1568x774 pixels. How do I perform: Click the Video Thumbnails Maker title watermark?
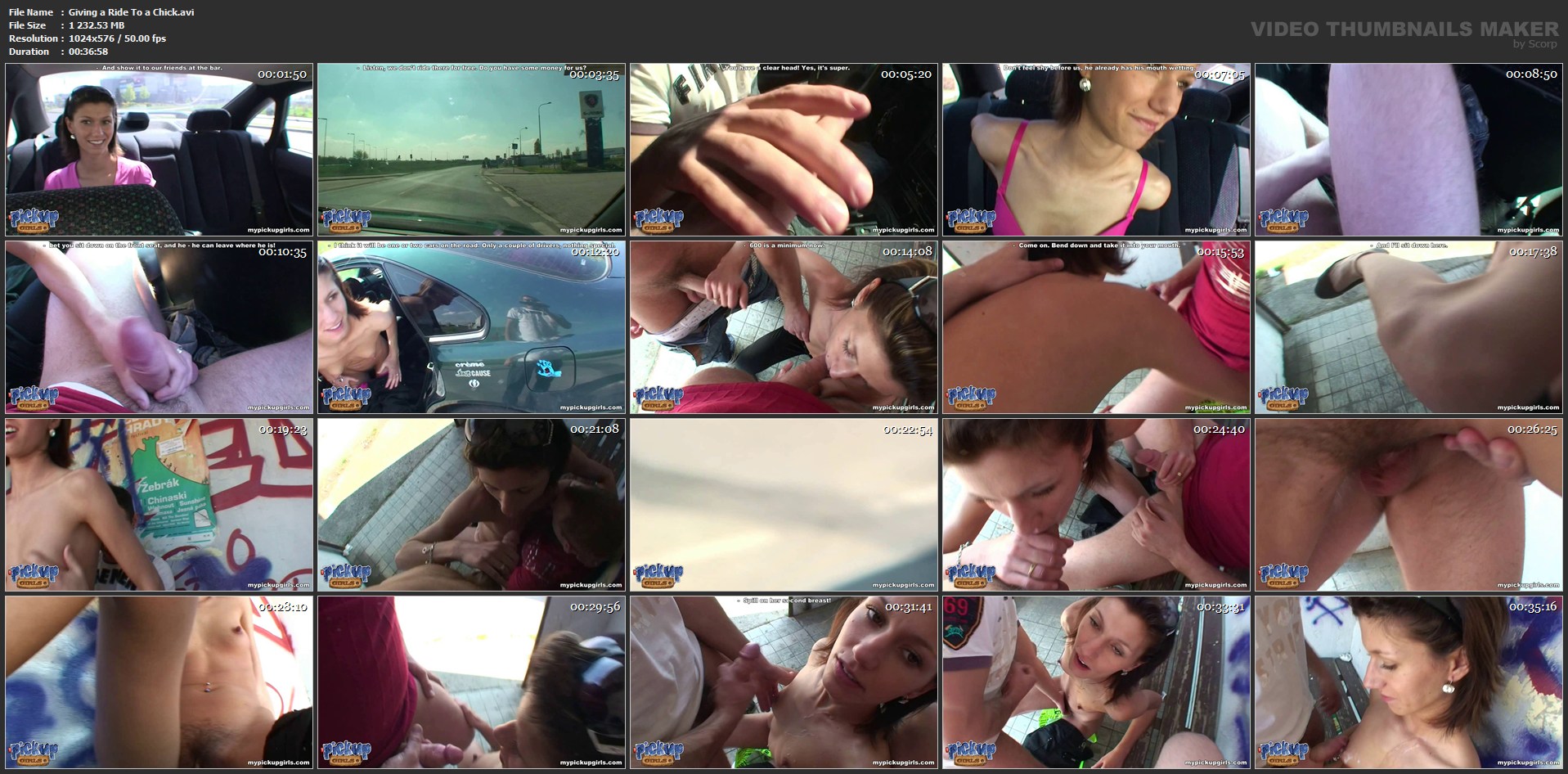tap(1404, 29)
